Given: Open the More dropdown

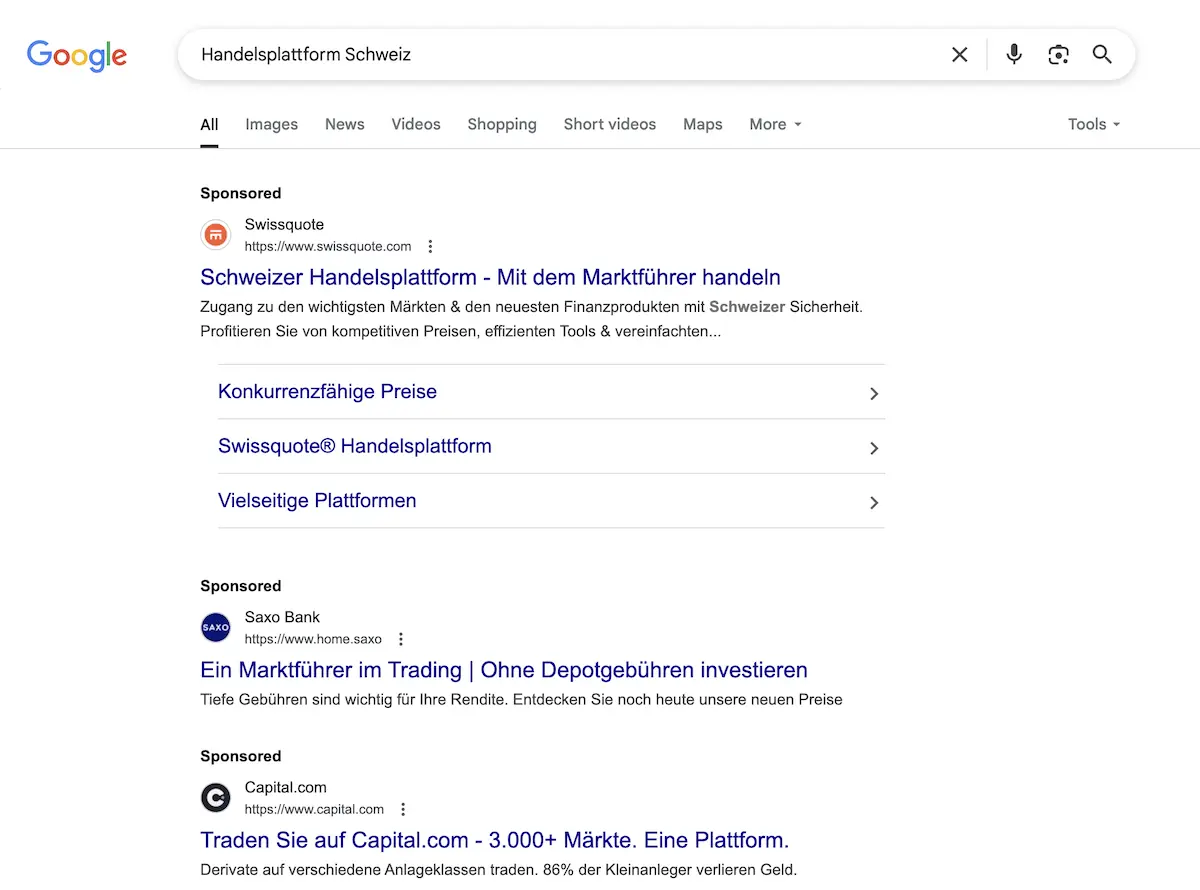Looking at the screenshot, I should tap(776, 124).
